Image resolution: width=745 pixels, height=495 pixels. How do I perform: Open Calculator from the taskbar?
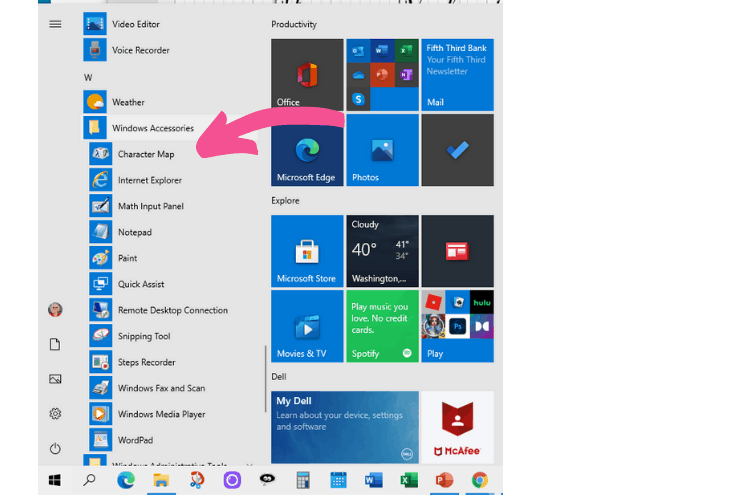tap(303, 480)
